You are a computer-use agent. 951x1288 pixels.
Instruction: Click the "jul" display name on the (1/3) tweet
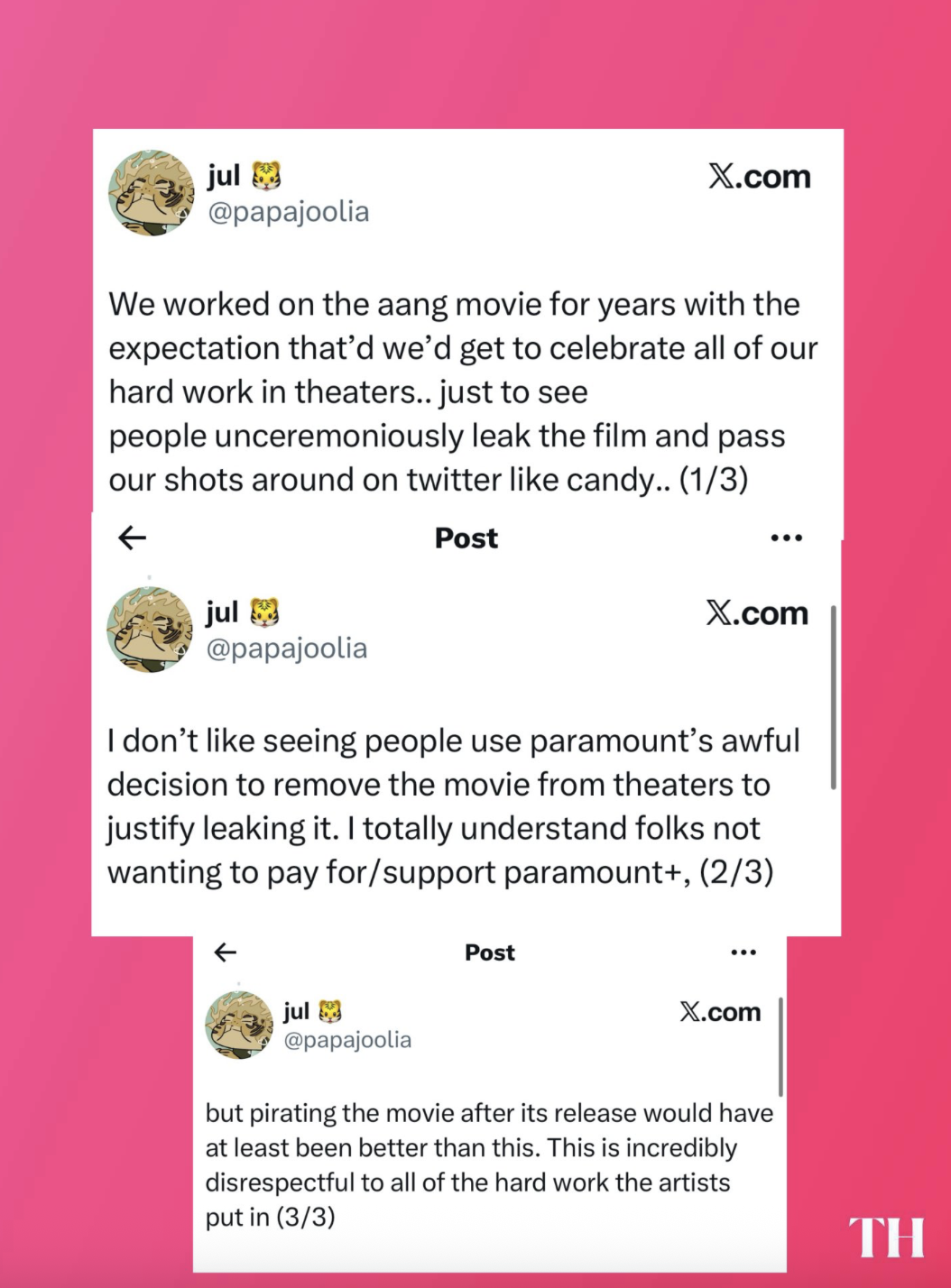click(x=224, y=175)
